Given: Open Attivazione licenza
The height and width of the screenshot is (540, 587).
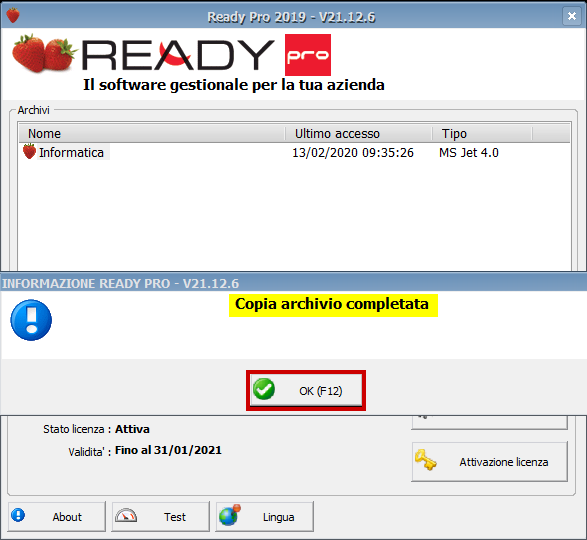Looking at the screenshot, I should tap(490, 462).
